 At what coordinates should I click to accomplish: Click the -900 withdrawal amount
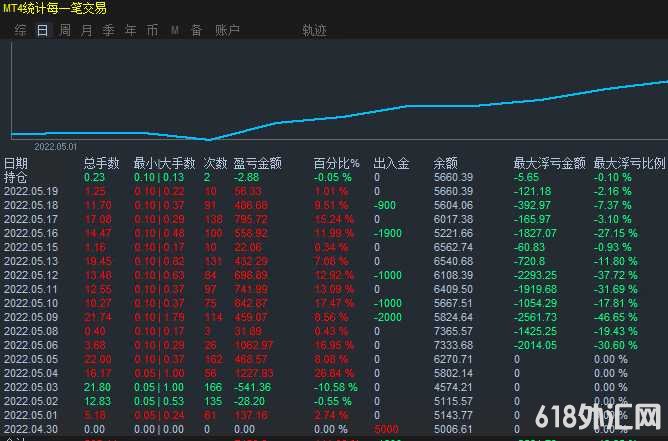tap(385, 205)
